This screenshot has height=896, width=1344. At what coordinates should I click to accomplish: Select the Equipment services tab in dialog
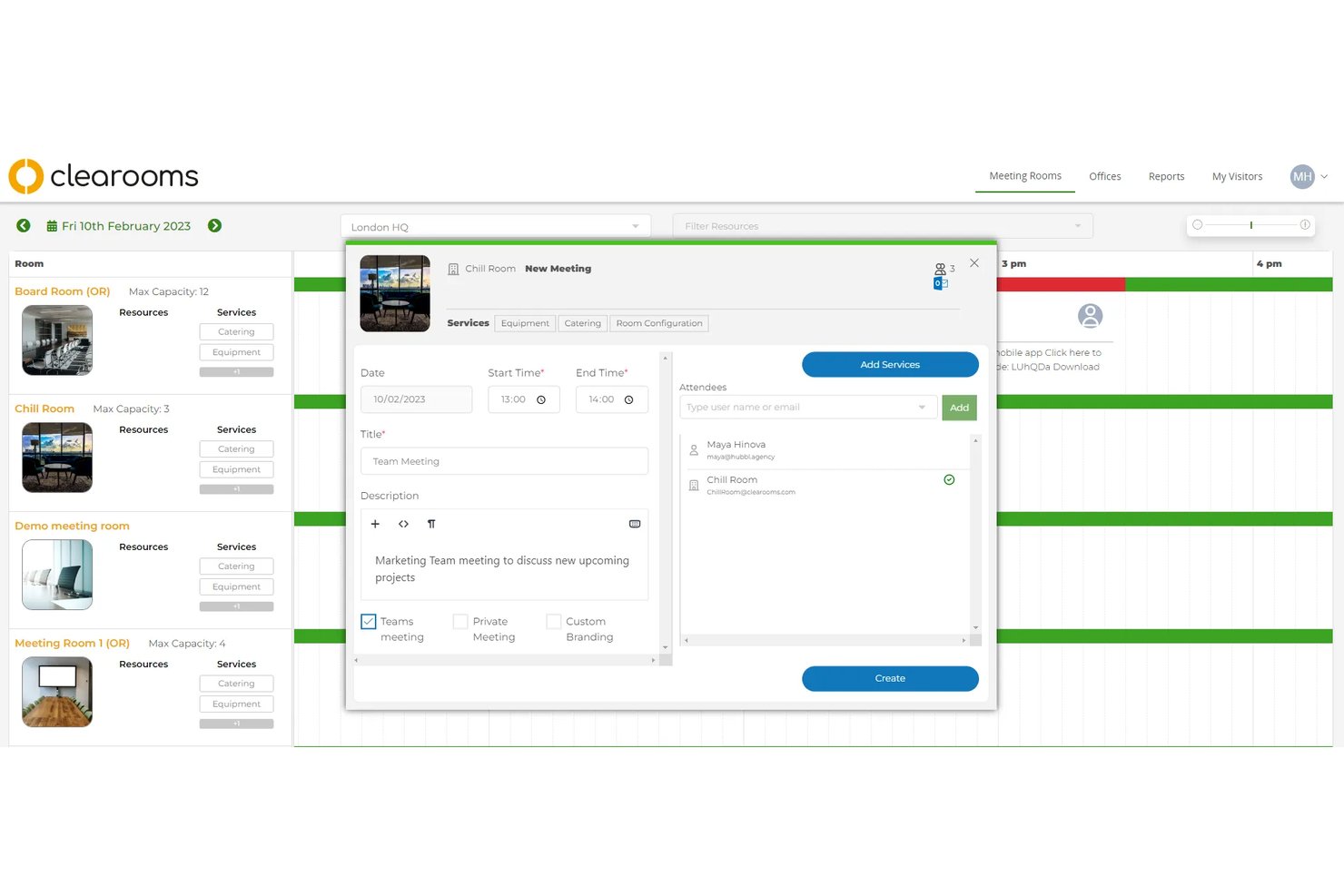(525, 323)
